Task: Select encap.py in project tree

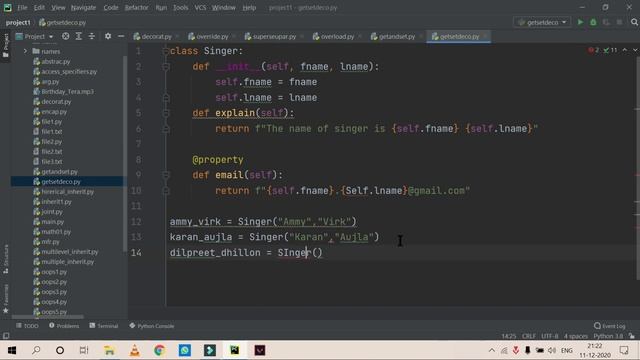Action: 54,111
